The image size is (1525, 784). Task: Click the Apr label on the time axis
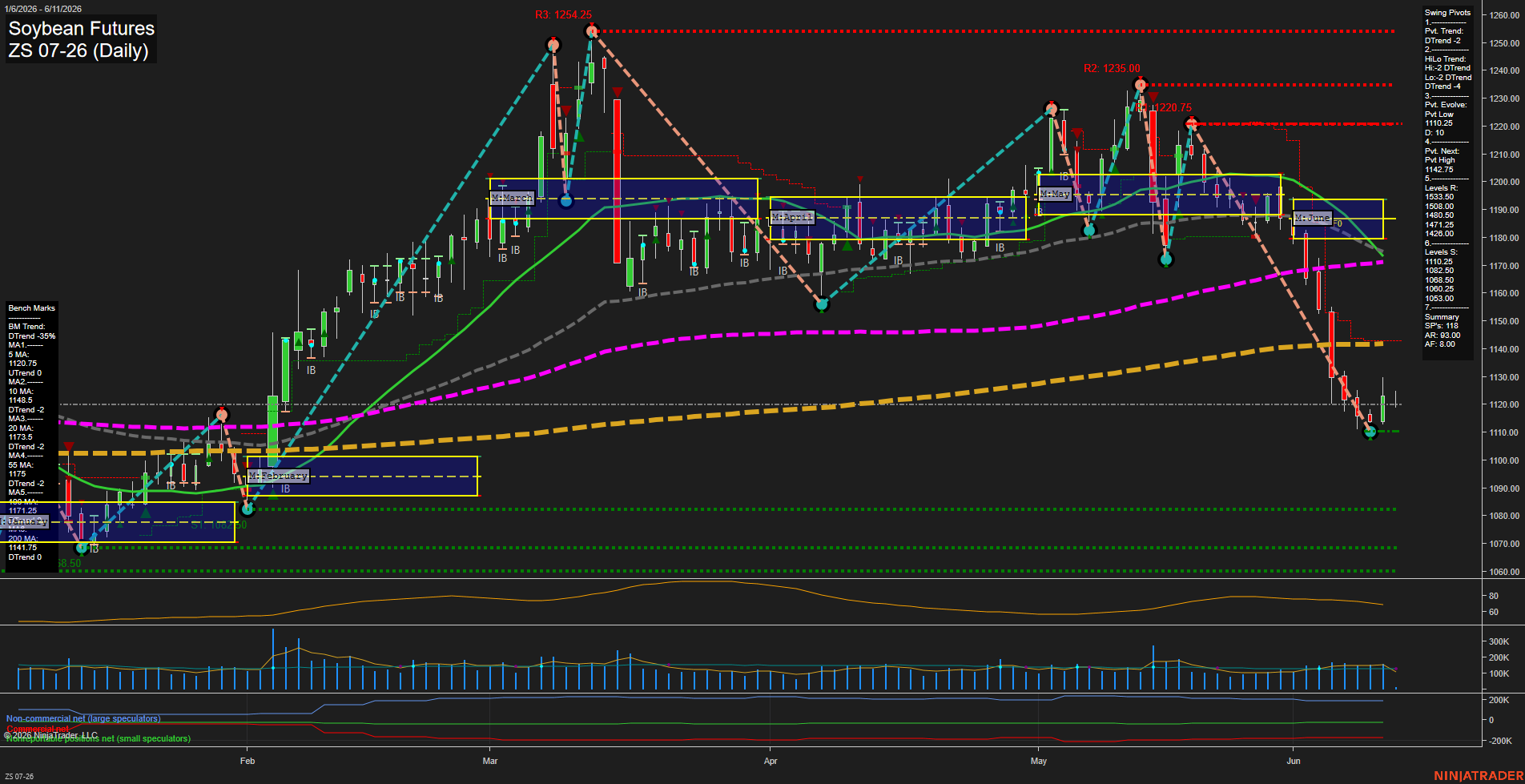tap(771, 761)
